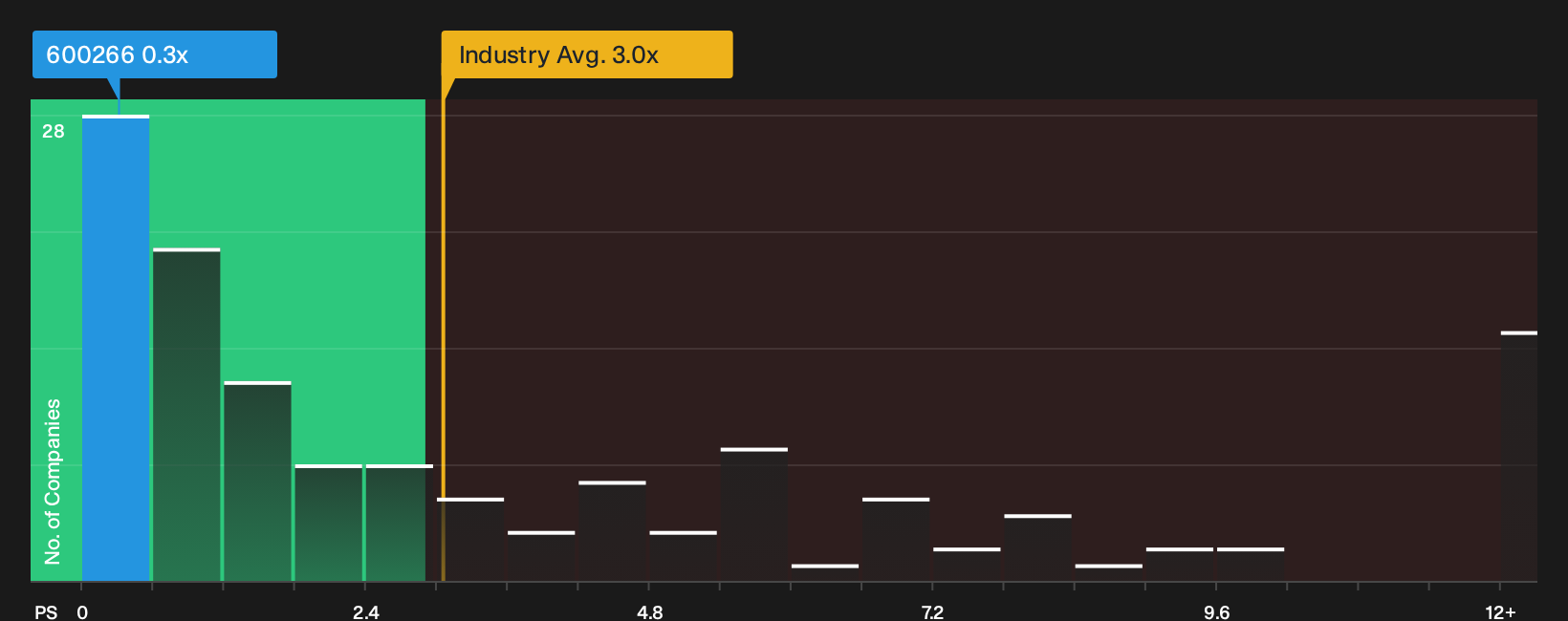Select the third green histogram bar
Image resolution: width=1568 pixels, height=621 pixels.
pyautogui.click(x=257, y=482)
